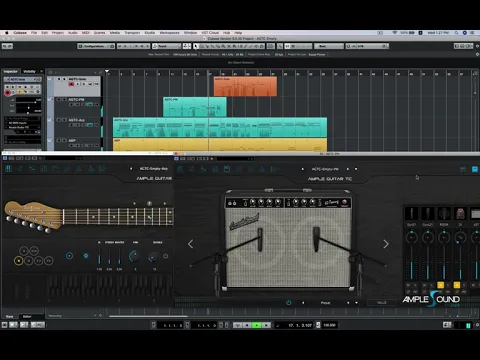Screen dimensions: 480x360
Task: Open Inspector track name AGTC-Solo dropdown
Action: click(x=22, y=79)
